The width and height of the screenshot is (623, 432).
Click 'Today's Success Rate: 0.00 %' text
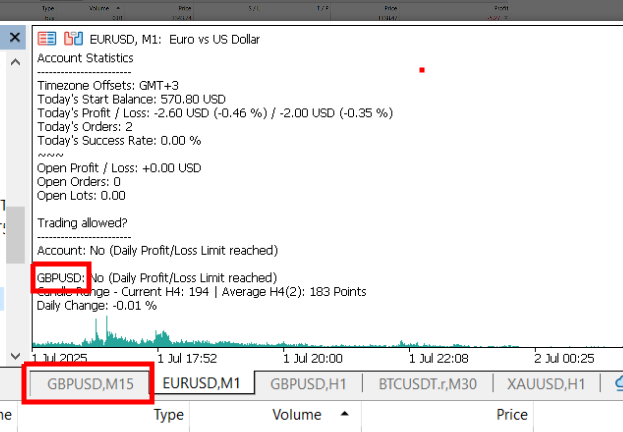click(x=119, y=141)
